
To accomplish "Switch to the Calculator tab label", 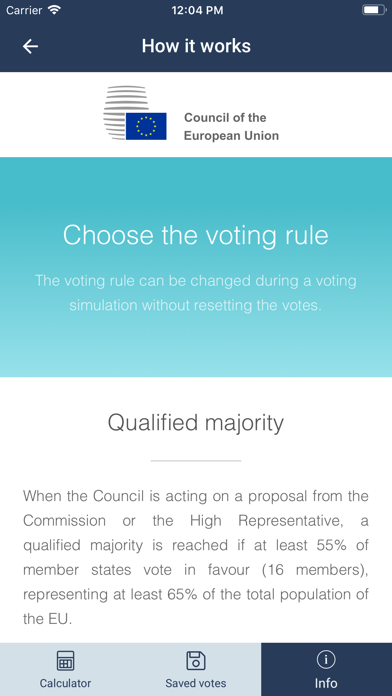I will coord(65,683).
